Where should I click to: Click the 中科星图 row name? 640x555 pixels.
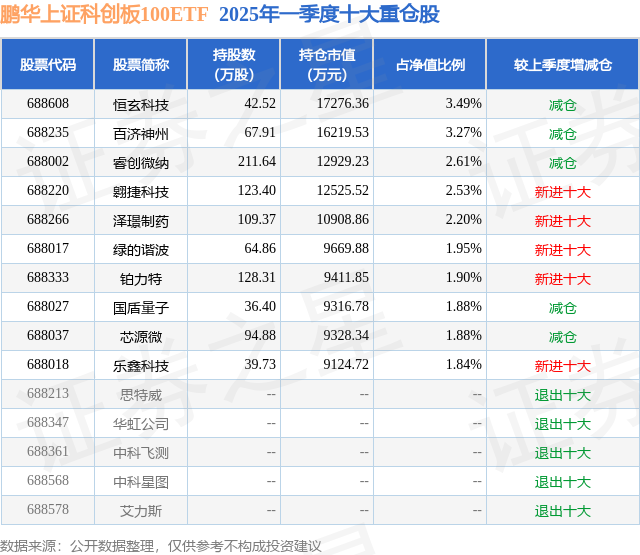click(141, 482)
